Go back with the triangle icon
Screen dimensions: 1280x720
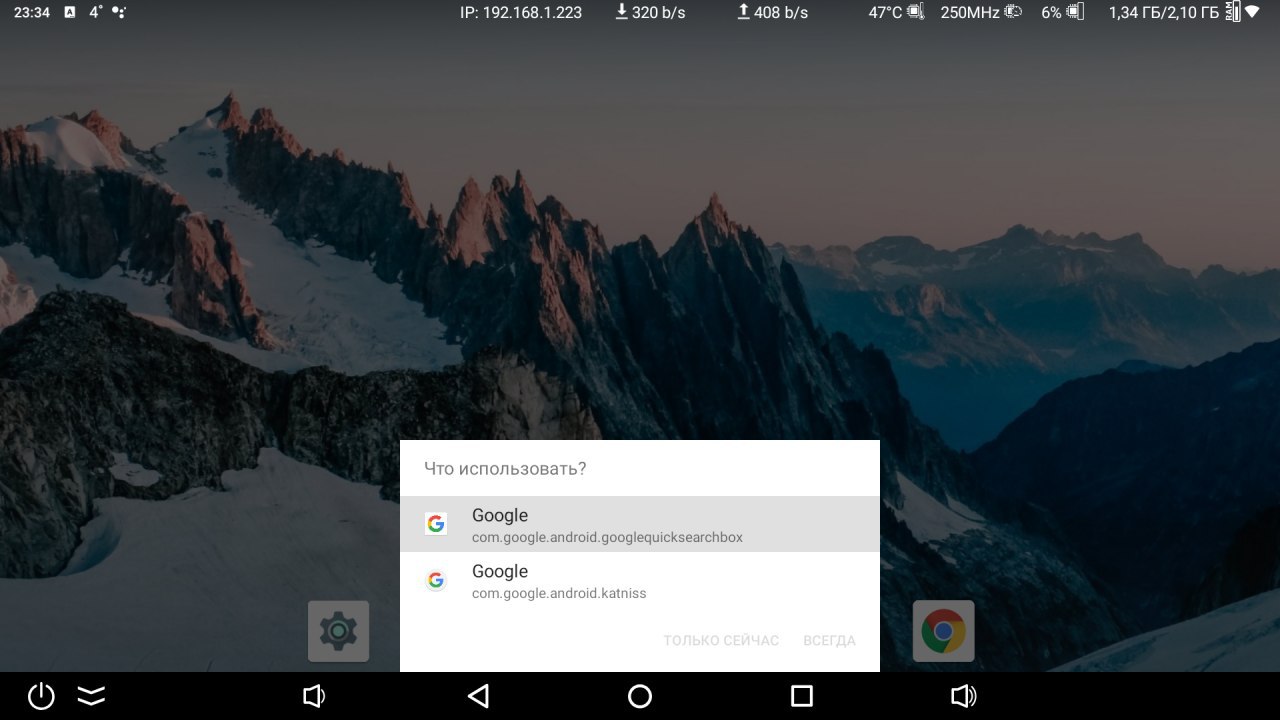pyautogui.click(x=478, y=696)
